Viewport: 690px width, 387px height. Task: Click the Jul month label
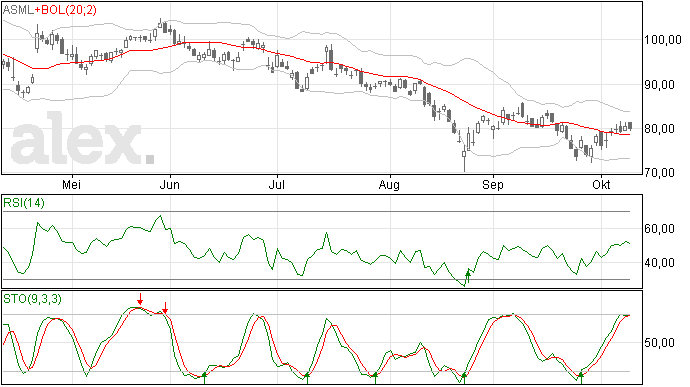coord(276,184)
